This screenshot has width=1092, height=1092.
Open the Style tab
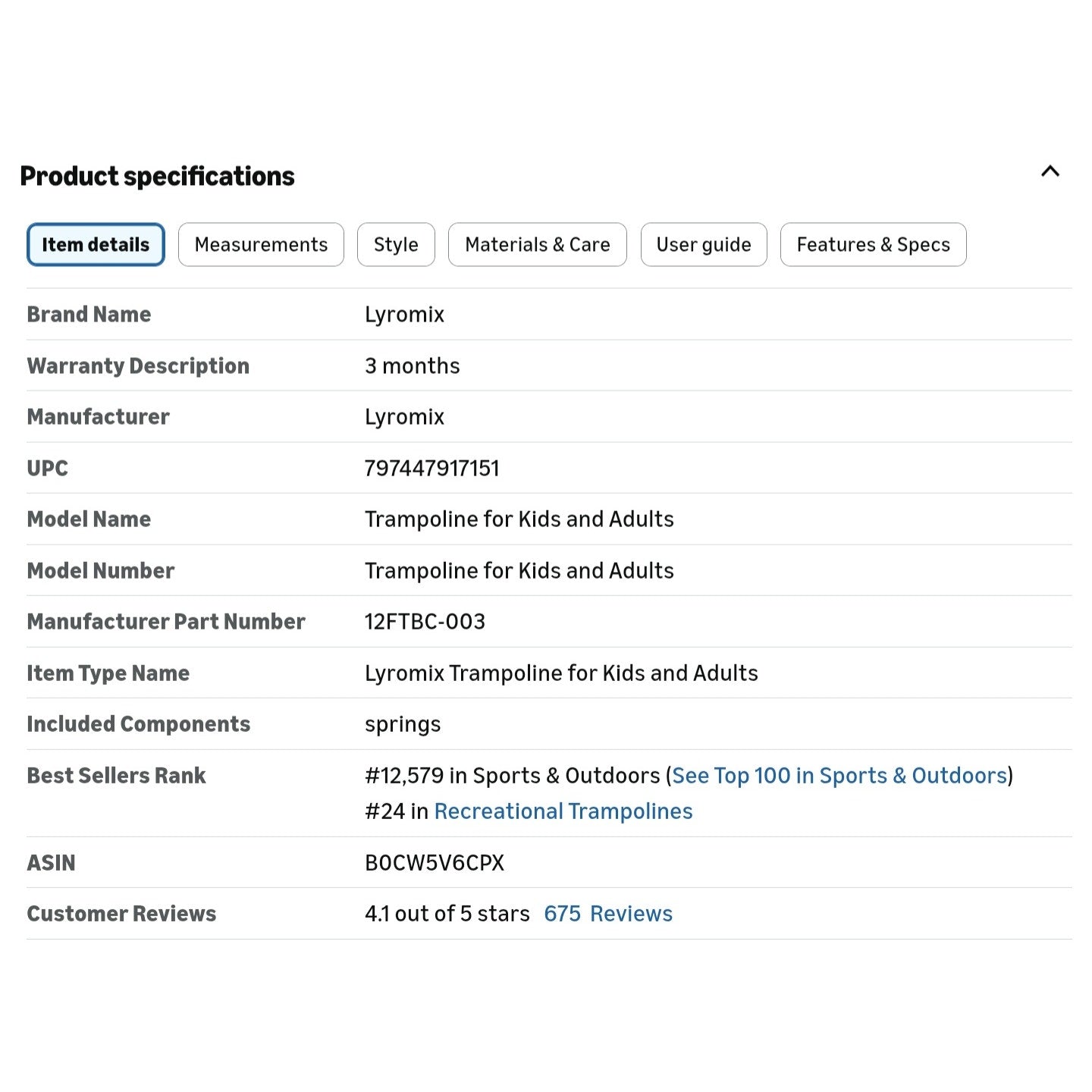click(x=396, y=244)
